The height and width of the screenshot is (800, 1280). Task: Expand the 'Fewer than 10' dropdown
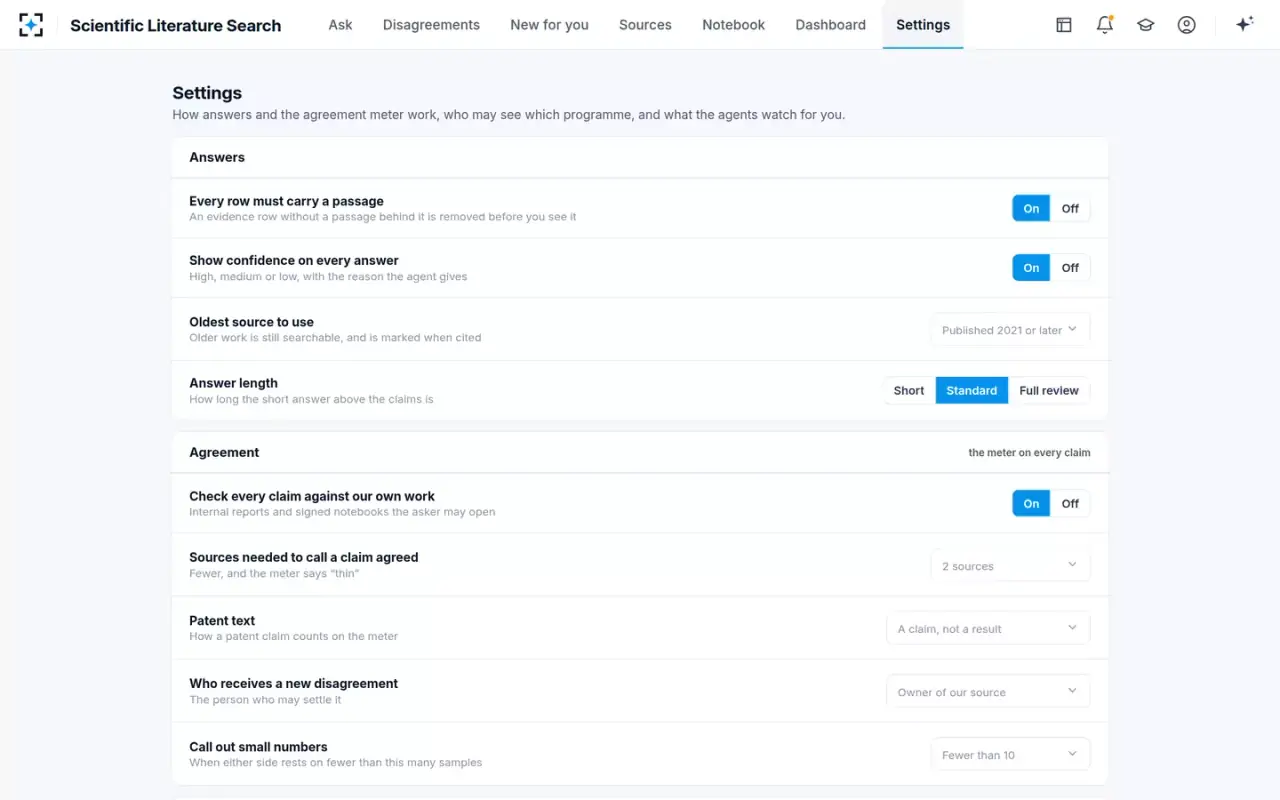1010,755
